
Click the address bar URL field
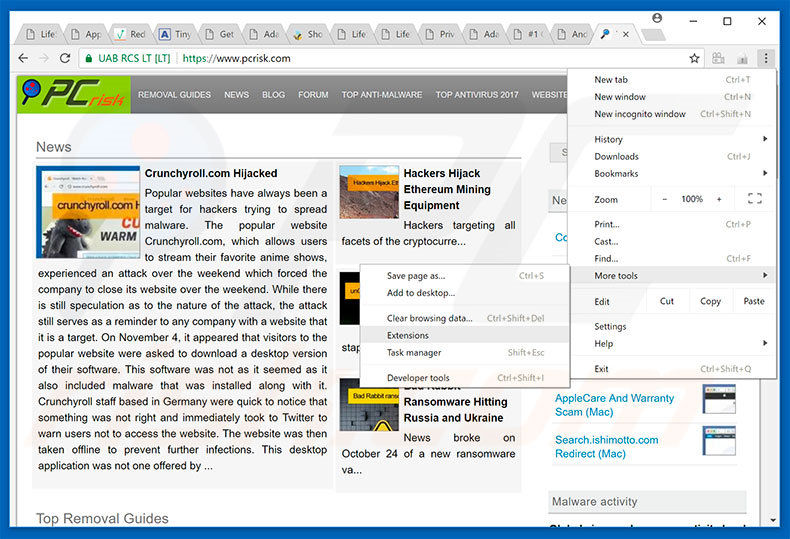pos(400,58)
